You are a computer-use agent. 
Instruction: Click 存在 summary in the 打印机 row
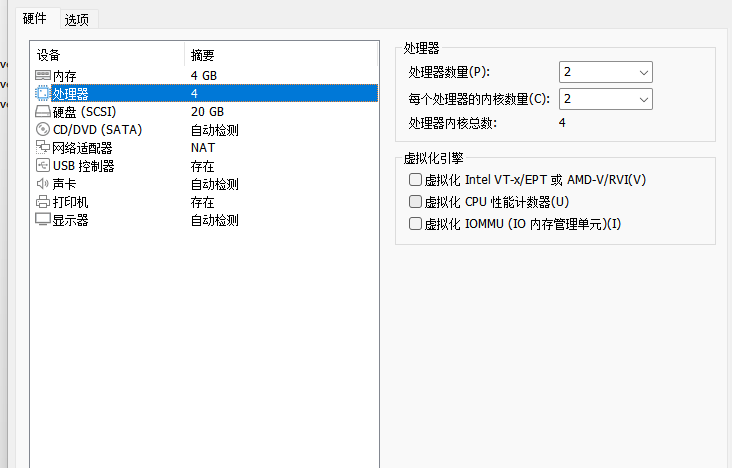(x=203, y=202)
